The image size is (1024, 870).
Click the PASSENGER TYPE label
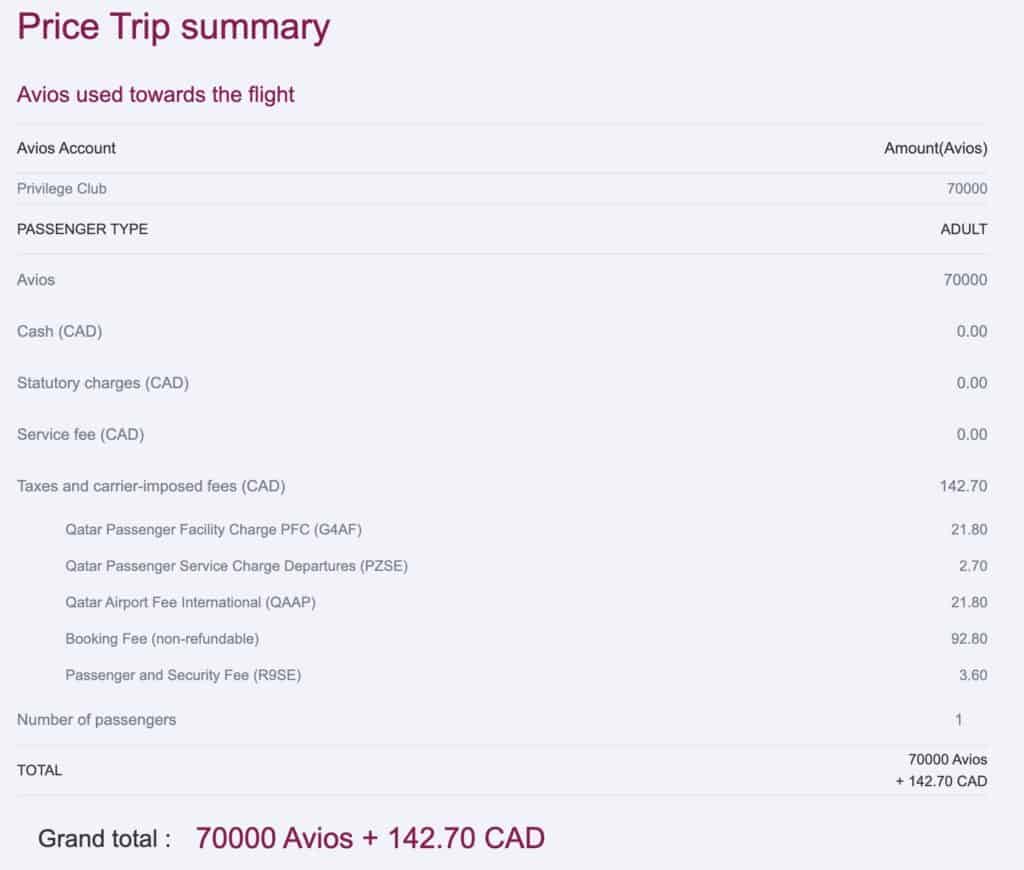pyautogui.click(x=82, y=229)
